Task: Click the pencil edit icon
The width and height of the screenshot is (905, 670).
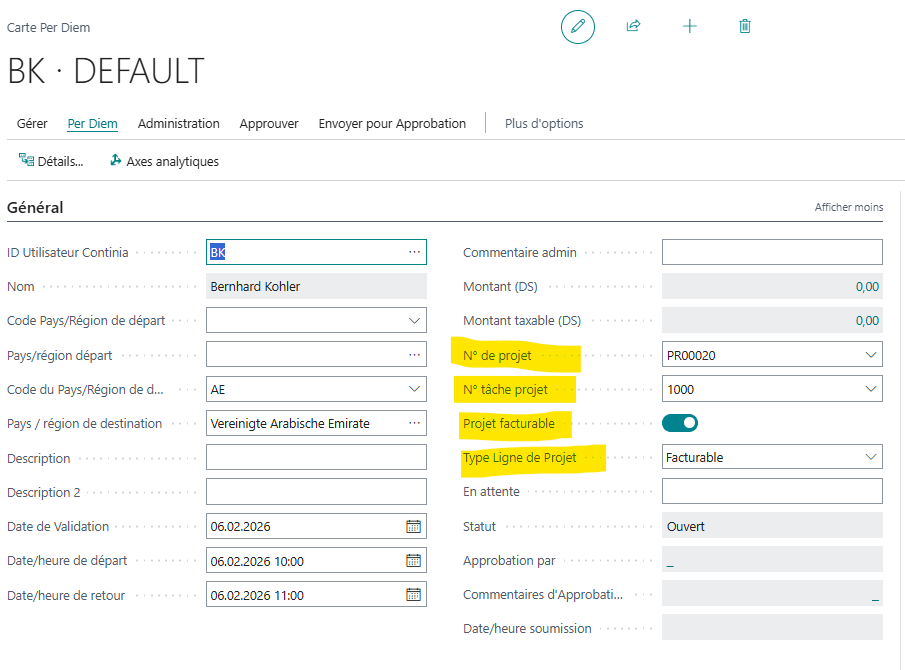Action: (577, 27)
